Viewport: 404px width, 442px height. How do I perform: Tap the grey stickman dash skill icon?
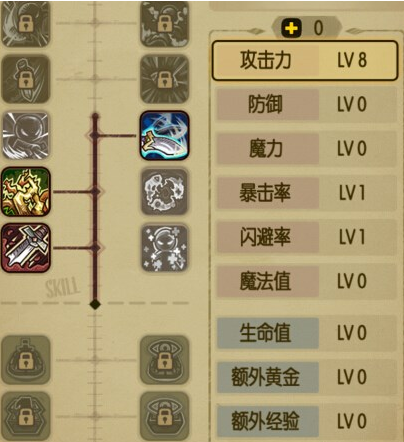click(26, 136)
